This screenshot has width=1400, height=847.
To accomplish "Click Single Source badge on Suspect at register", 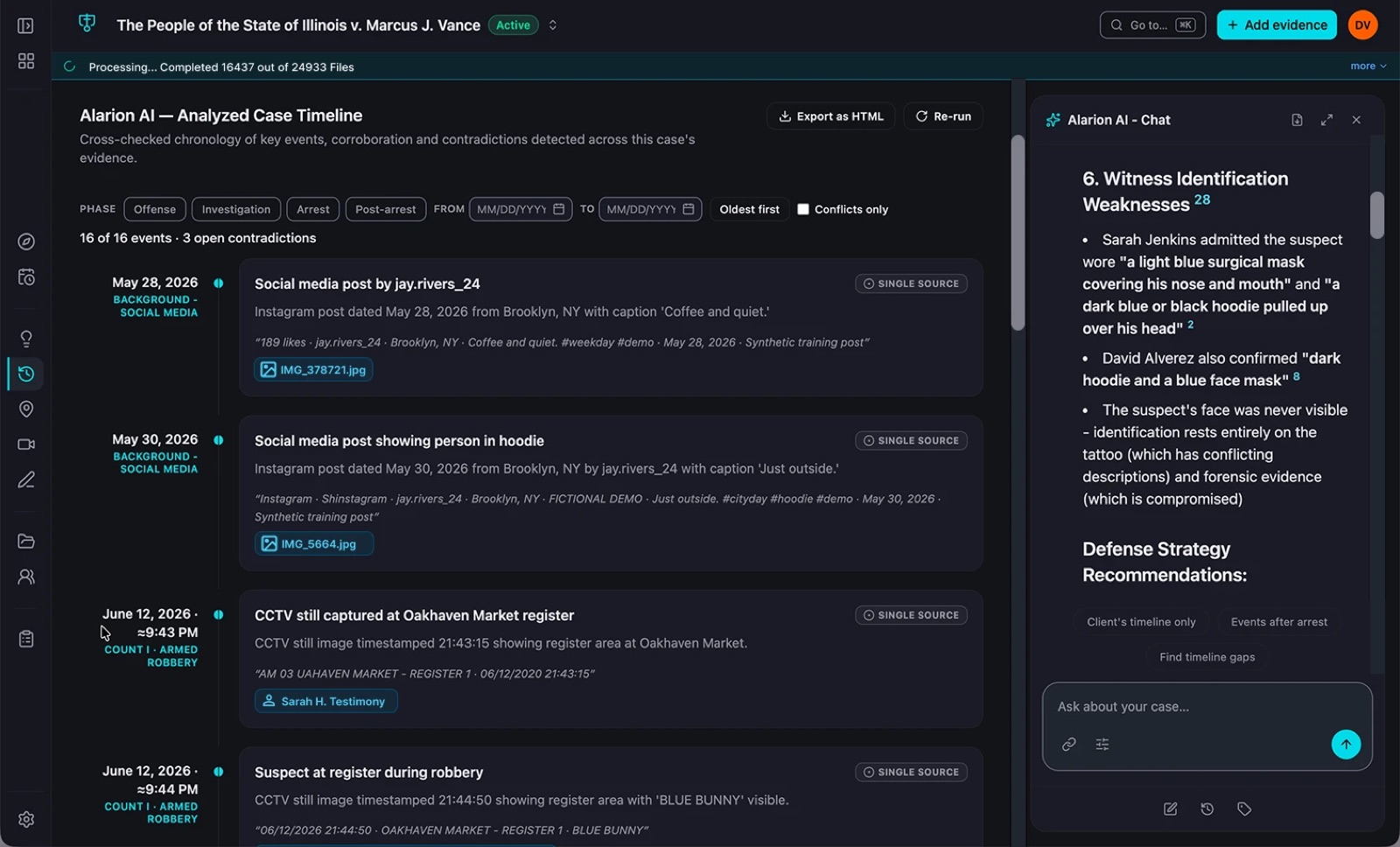I will pyautogui.click(x=911, y=773).
